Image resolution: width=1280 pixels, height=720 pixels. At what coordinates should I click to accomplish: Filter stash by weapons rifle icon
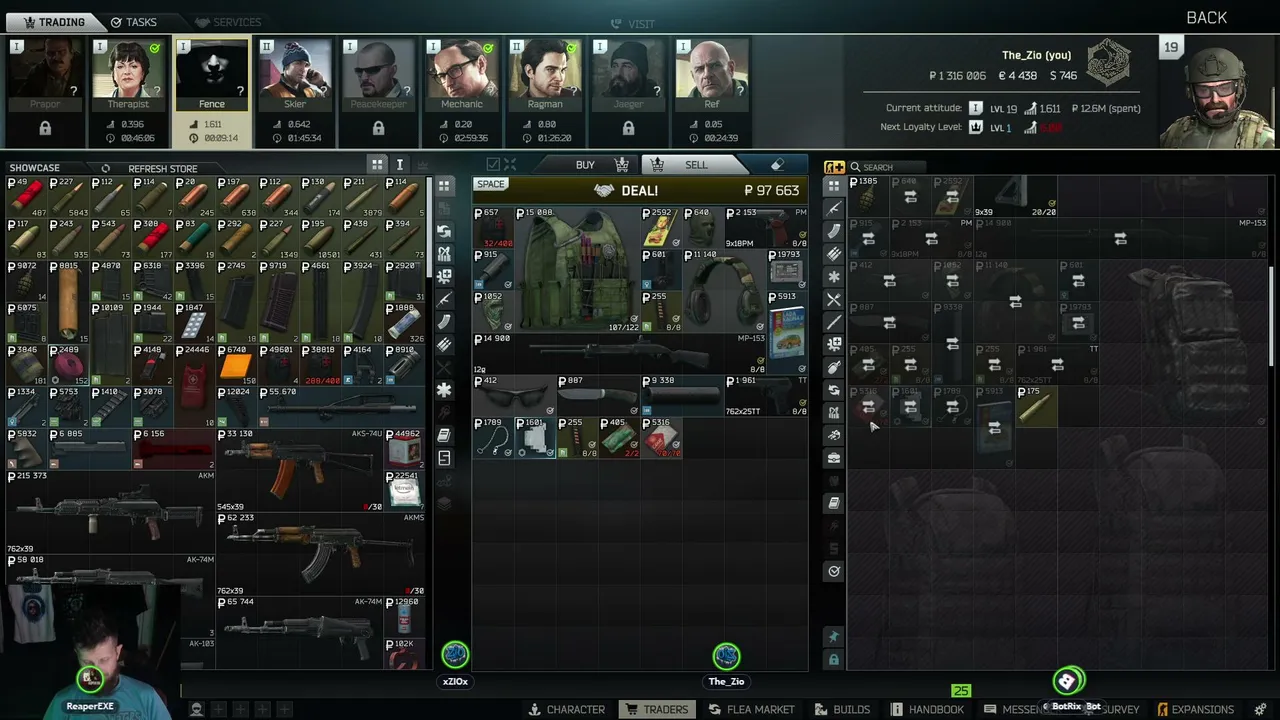point(834,209)
